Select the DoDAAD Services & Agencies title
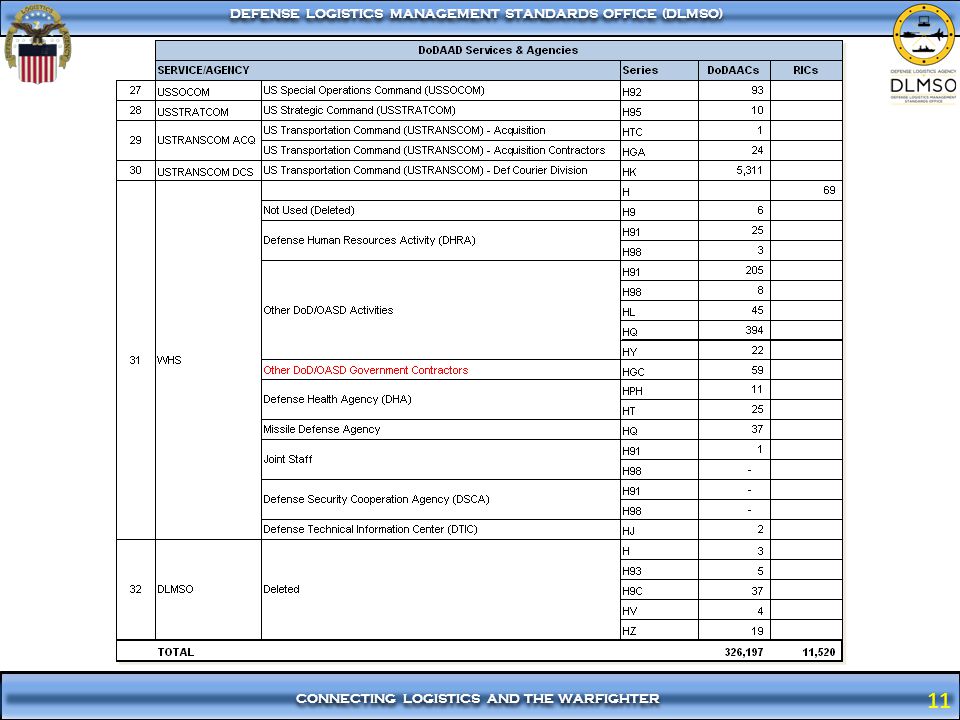The width and height of the screenshot is (960, 720). point(498,50)
